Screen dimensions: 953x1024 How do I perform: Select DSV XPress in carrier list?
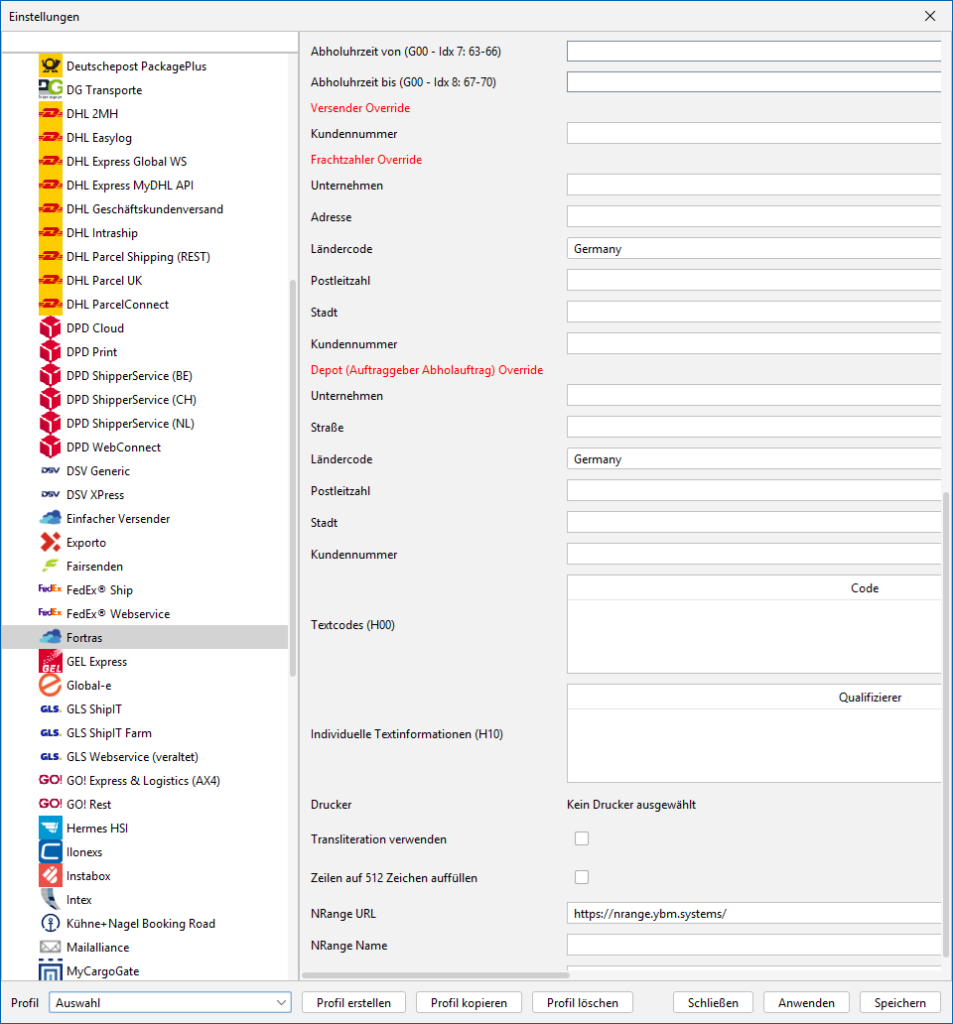point(95,495)
